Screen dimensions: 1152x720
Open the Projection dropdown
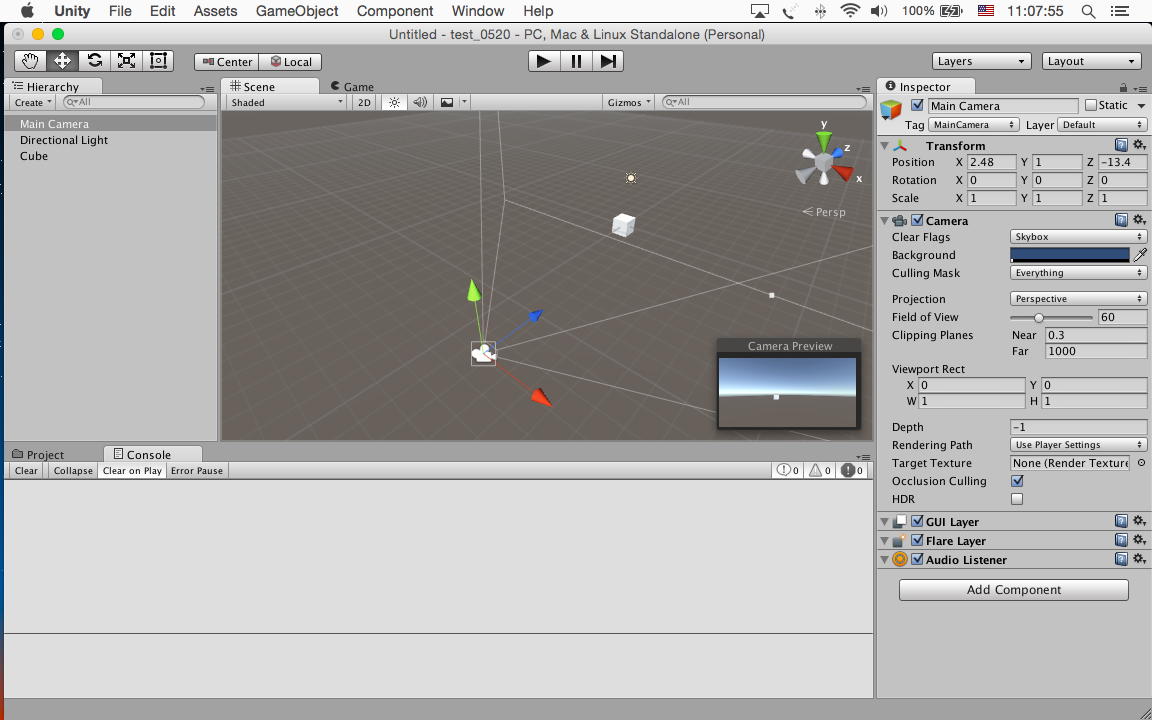click(1078, 299)
